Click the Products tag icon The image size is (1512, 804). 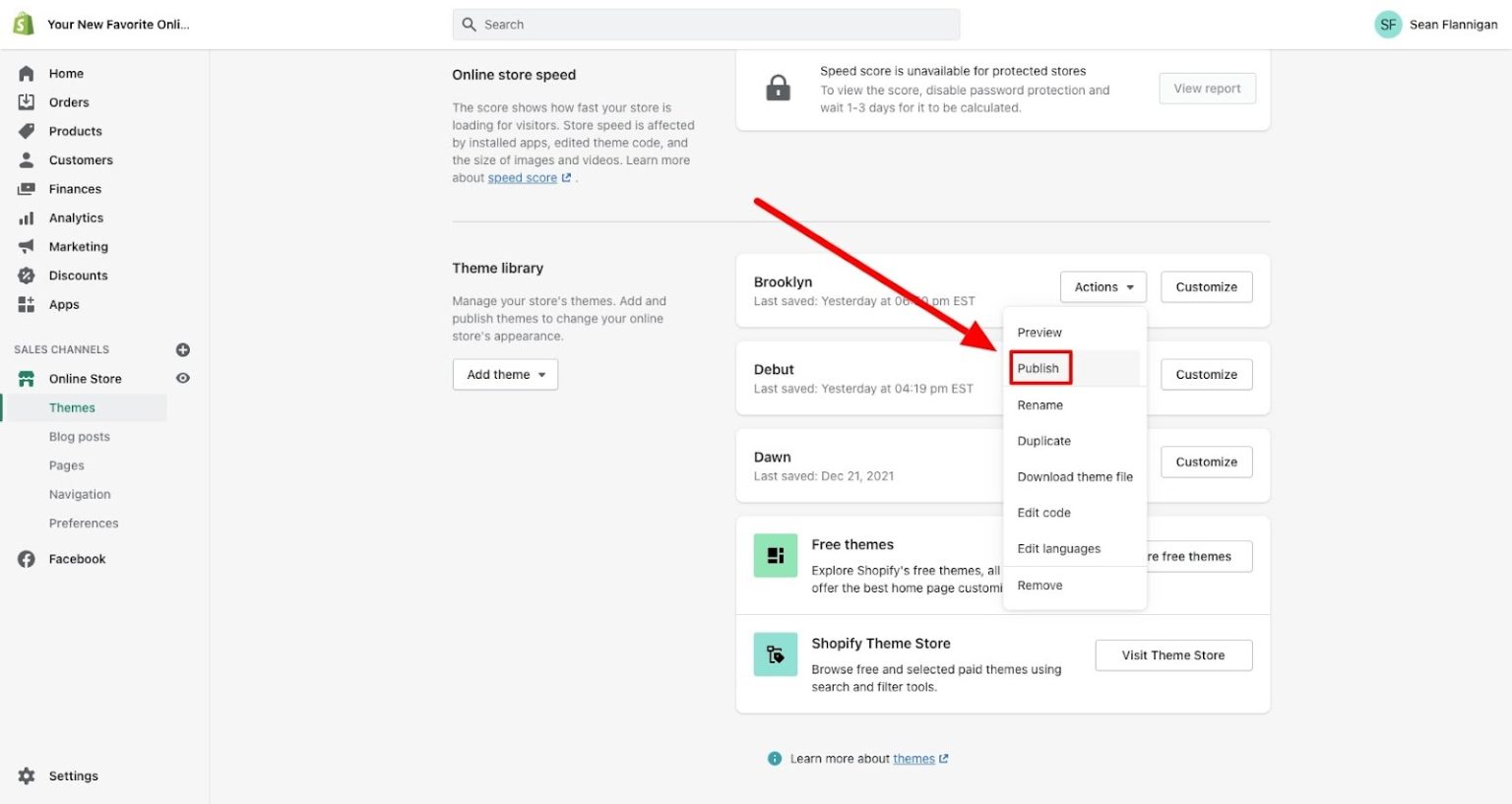27,131
